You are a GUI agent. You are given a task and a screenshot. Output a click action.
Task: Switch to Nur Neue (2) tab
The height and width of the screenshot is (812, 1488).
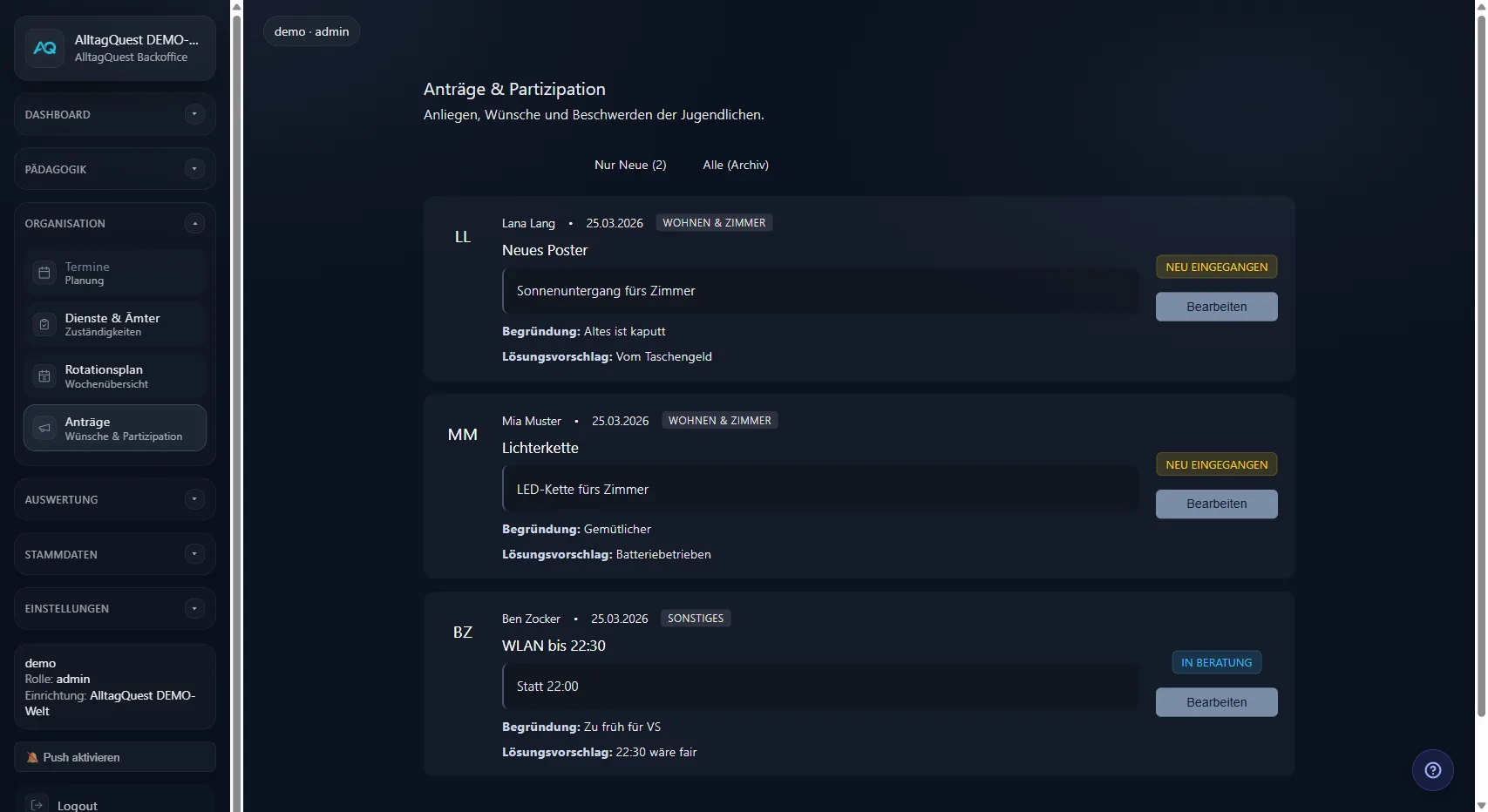[629, 165]
